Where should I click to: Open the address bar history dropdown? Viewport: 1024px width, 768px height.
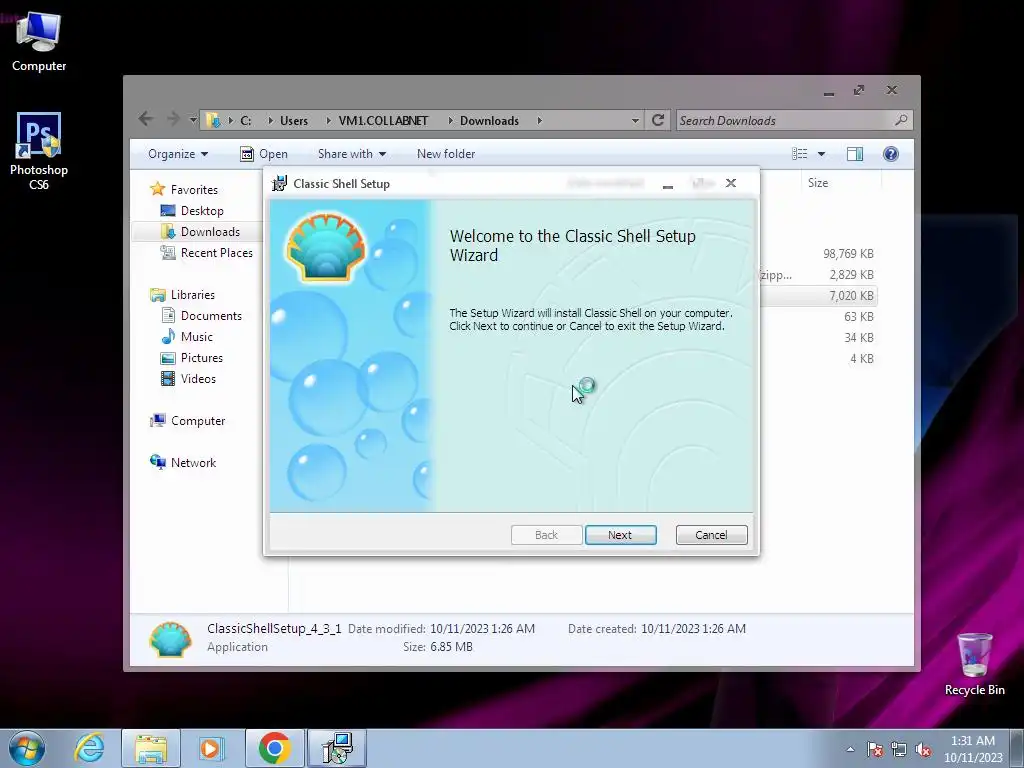(x=635, y=121)
